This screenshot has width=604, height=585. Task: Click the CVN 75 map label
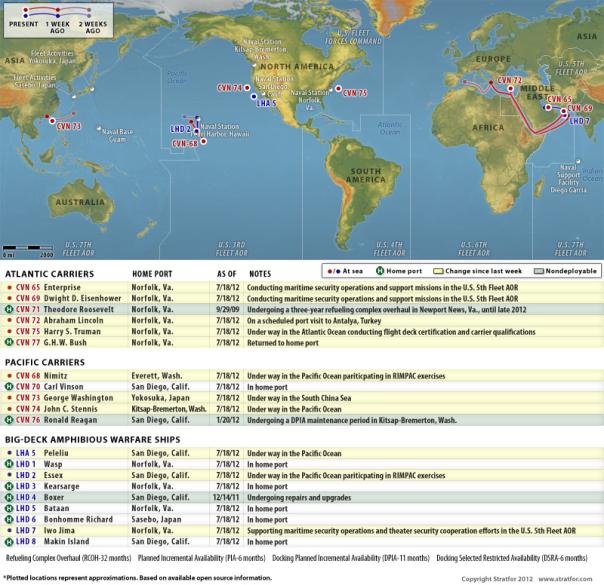tap(355, 93)
